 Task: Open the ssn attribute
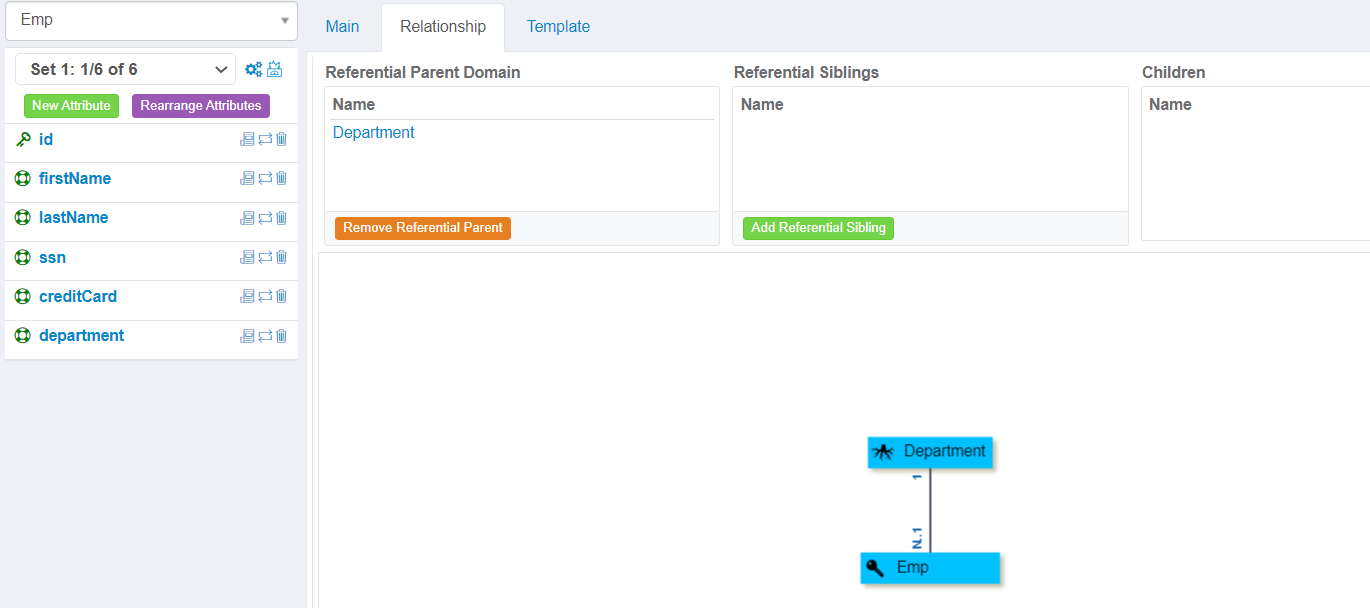[x=52, y=258]
